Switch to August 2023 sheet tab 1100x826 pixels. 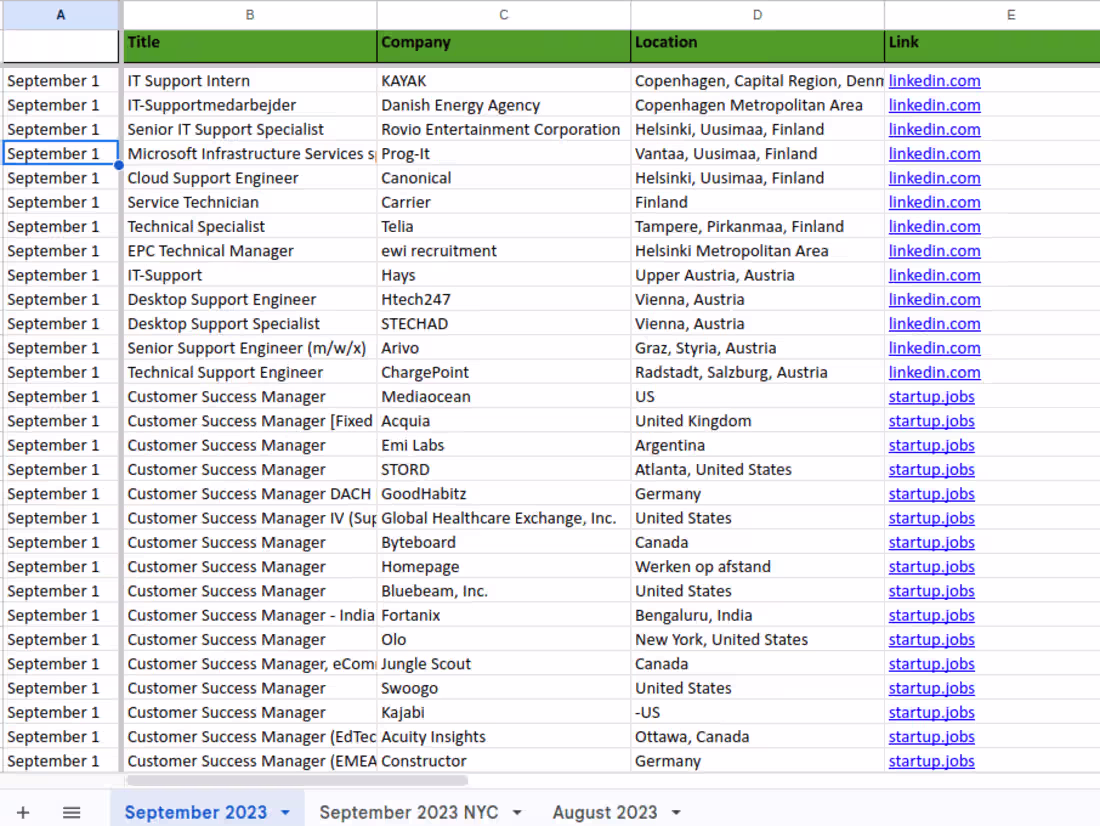[605, 813]
